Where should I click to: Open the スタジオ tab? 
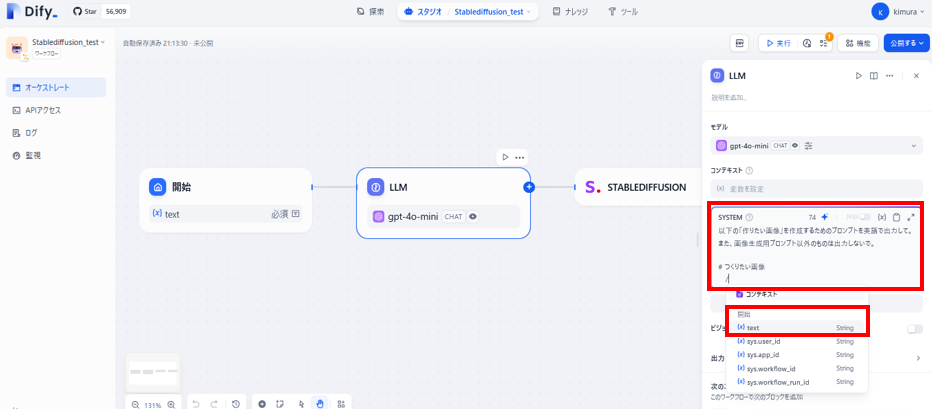pyautogui.click(x=424, y=11)
